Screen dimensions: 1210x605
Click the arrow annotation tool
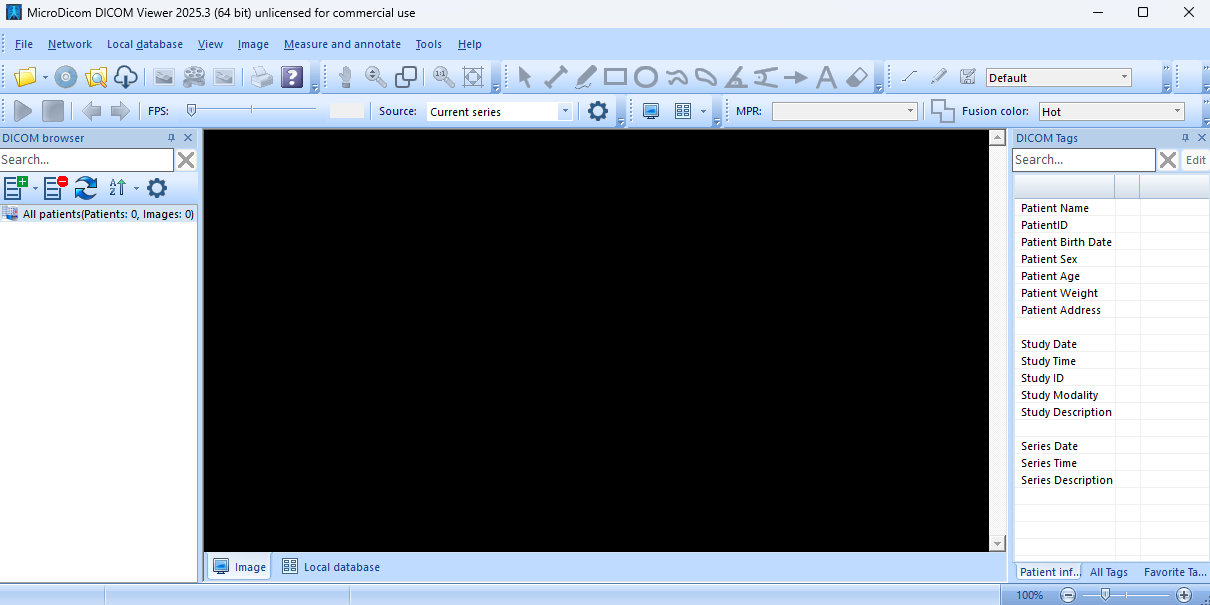pyautogui.click(x=796, y=77)
